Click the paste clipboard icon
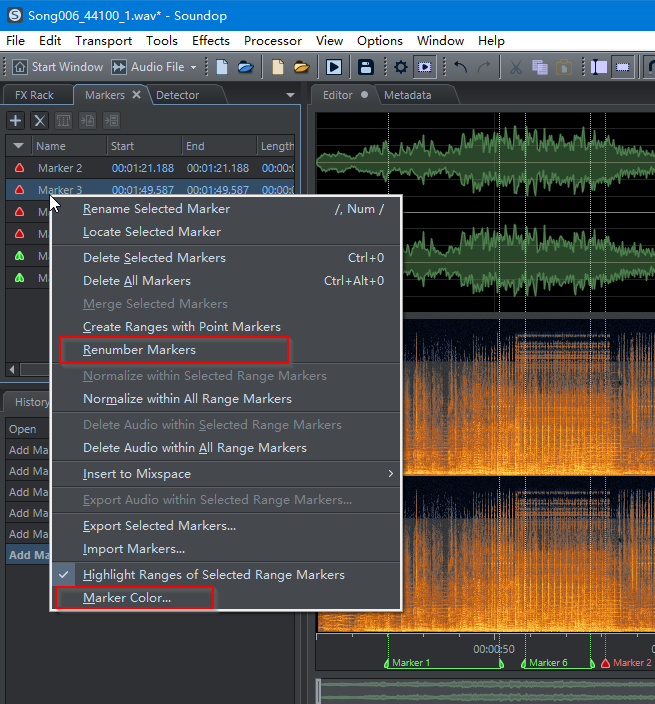 tap(563, 67)
